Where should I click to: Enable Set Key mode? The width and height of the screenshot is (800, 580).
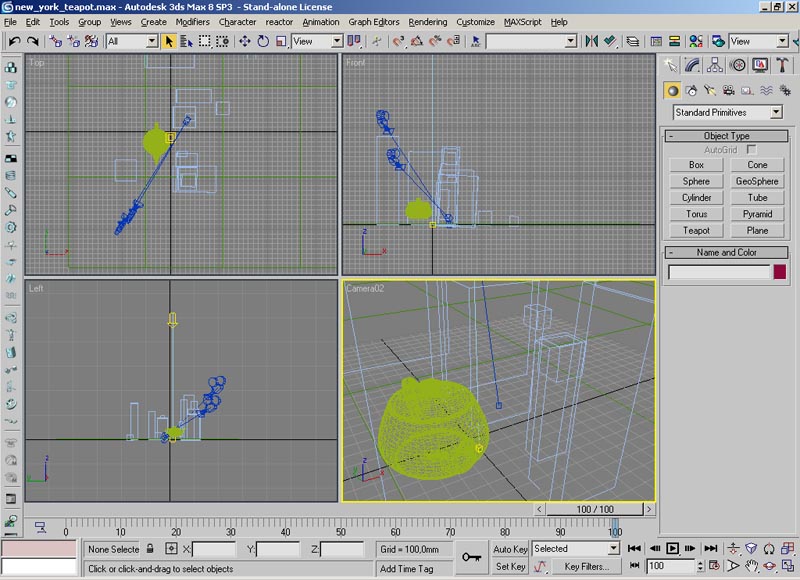tap(510, 566)
